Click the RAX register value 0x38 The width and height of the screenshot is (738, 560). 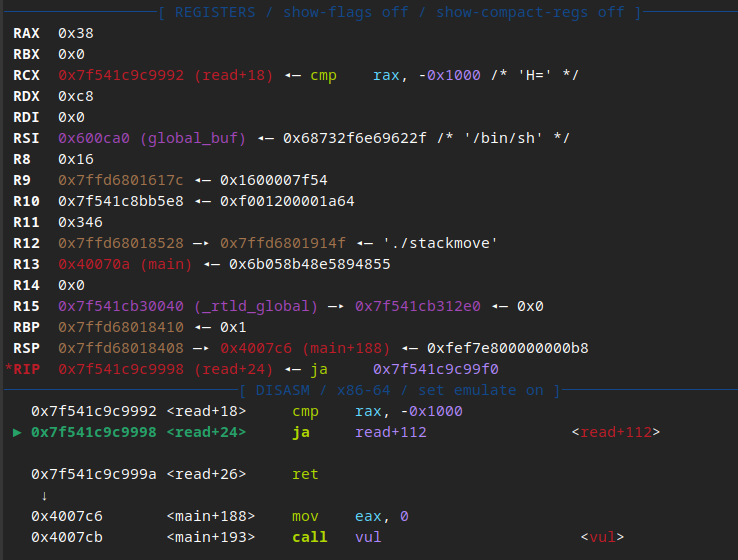tap(76, 34)
